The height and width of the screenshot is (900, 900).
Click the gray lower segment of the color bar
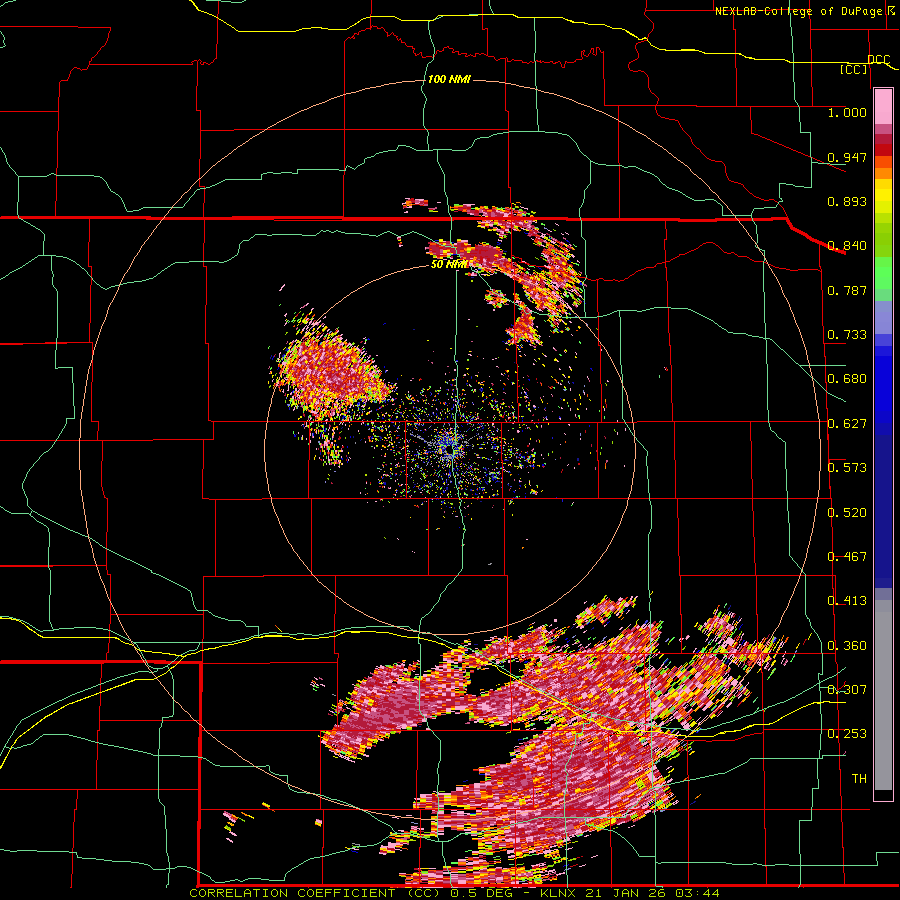tap(883, 695)
